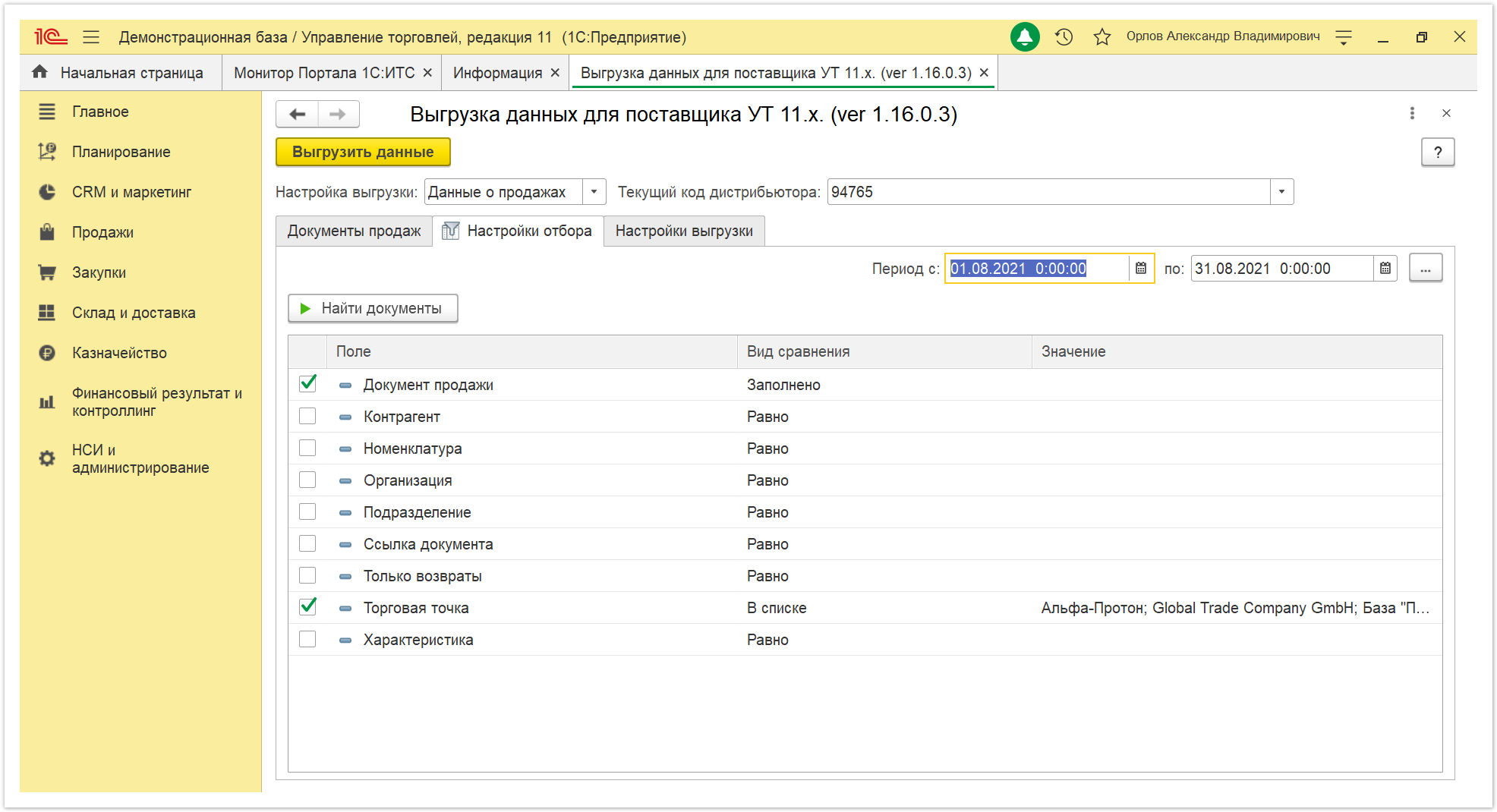This screenshot has height=812, width=1497.
Task: Click the 1C logo icon
Action: pyautogui.click(x=51, y=36)
